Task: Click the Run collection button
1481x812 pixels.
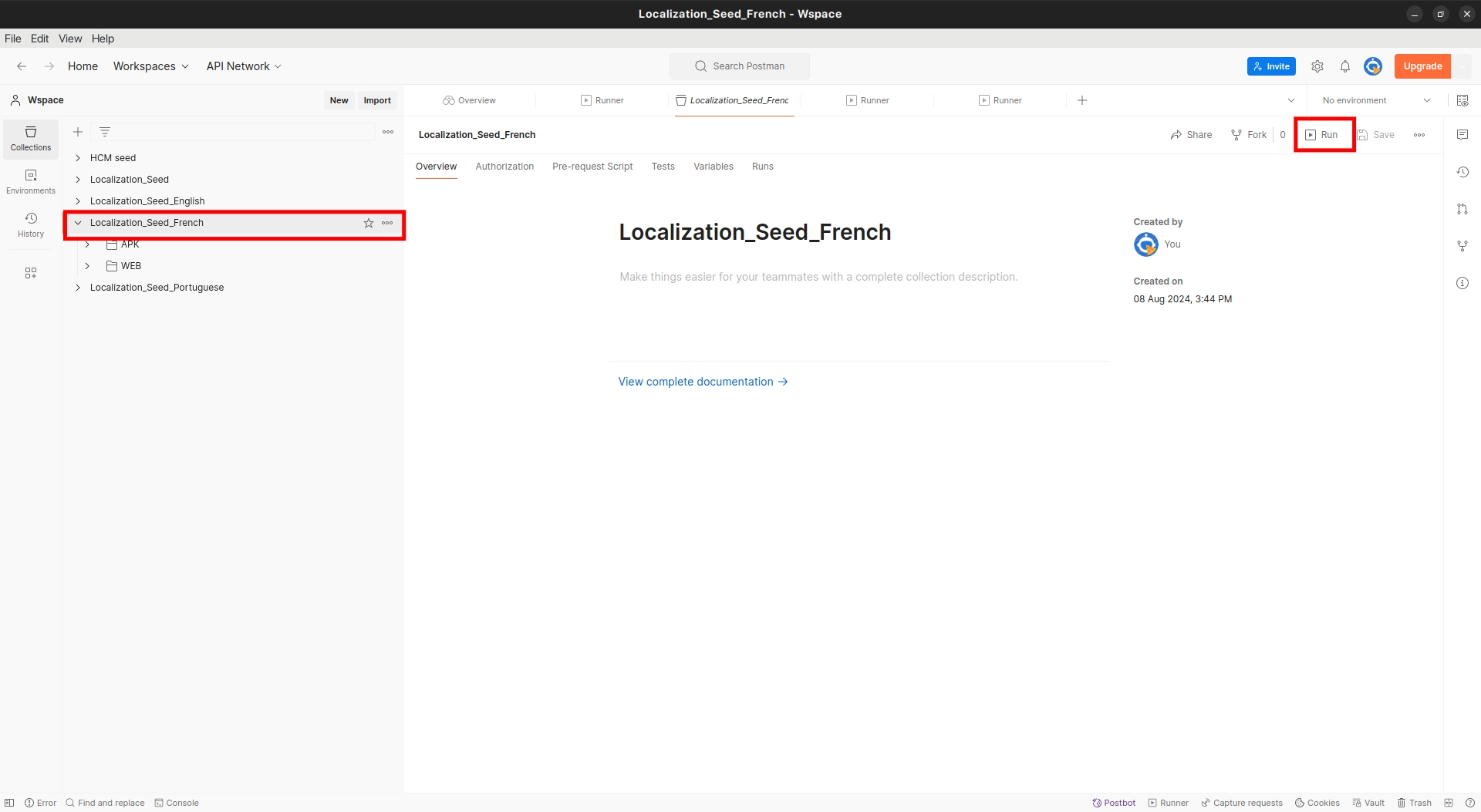Action: [x=1322, y=135]
